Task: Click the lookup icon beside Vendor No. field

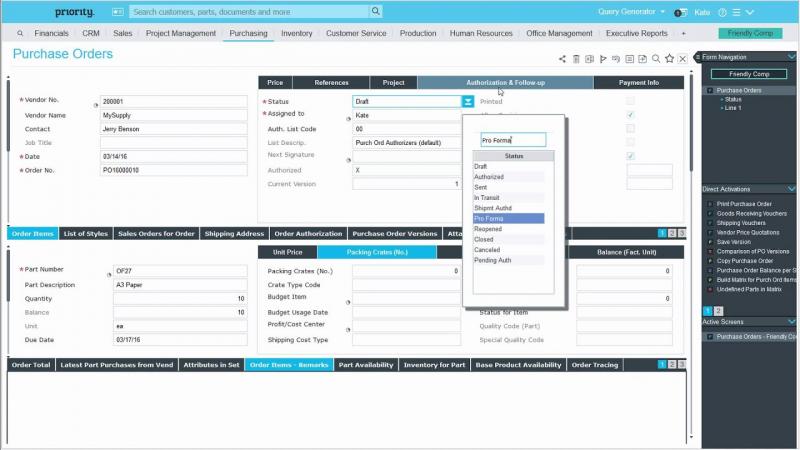Action: tap(96, 105)
